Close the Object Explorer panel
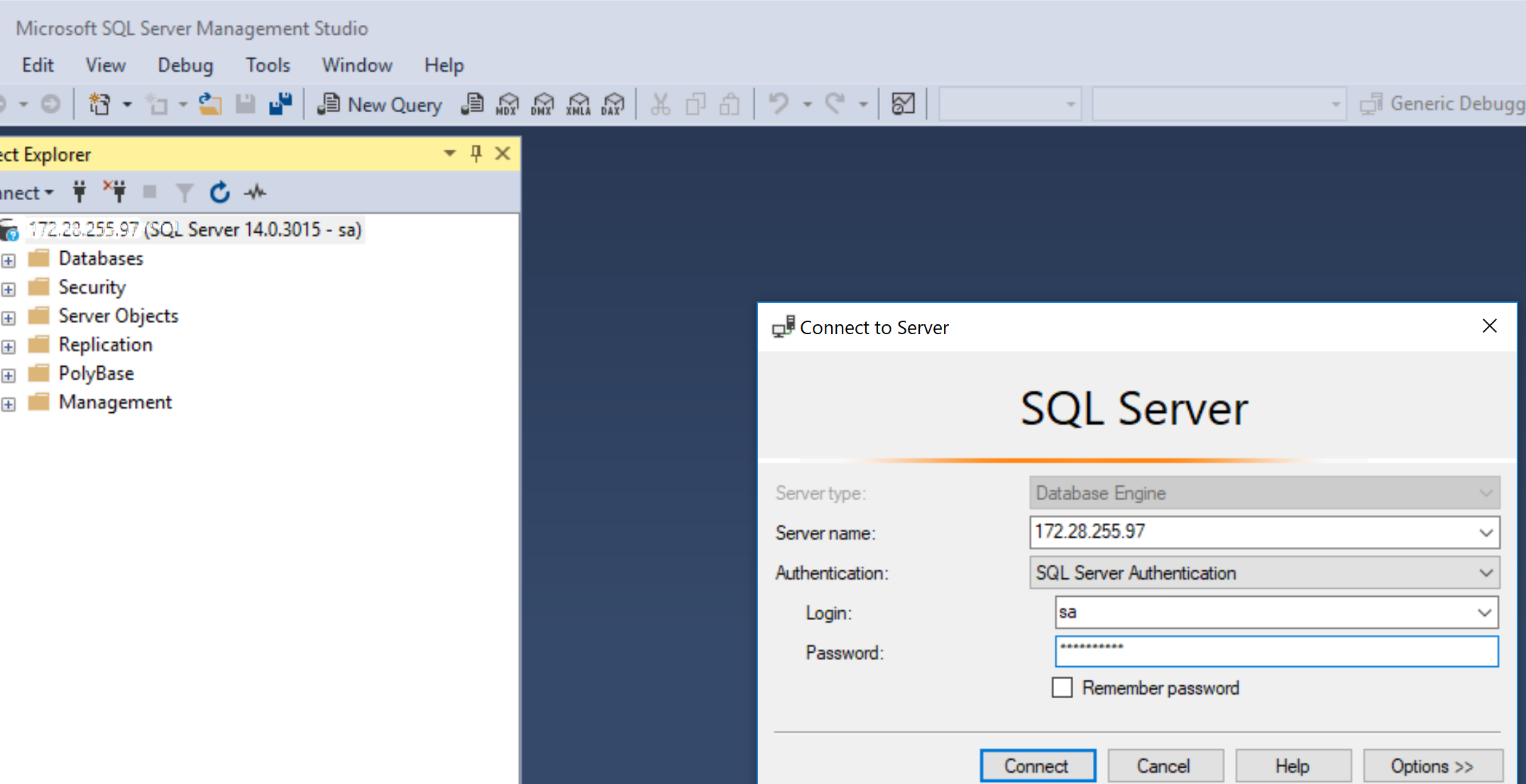This screenshot has height=784, width=1526. [x=503, y=153]
